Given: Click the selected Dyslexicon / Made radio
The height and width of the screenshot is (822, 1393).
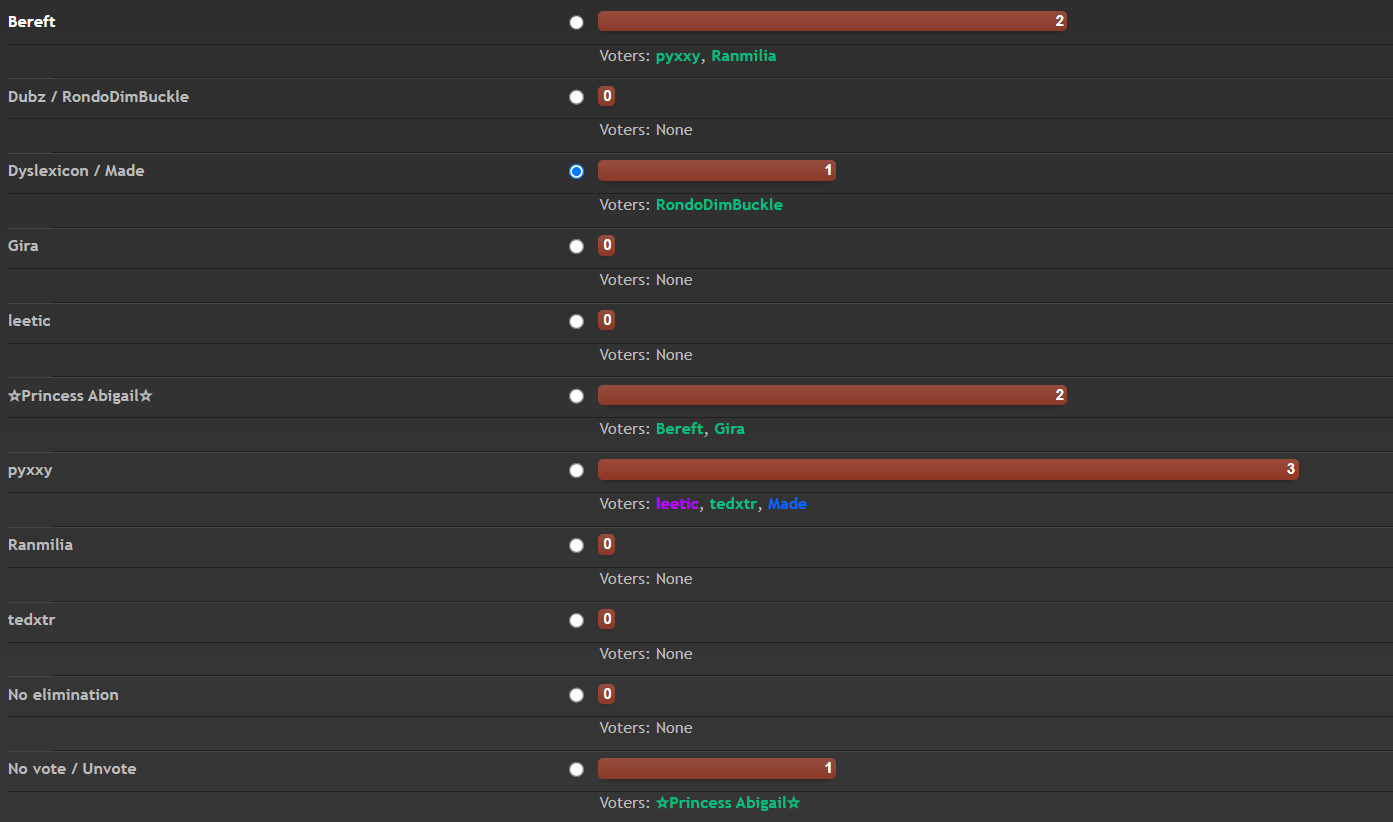Looking at the screenshot, I should point(576,171).
